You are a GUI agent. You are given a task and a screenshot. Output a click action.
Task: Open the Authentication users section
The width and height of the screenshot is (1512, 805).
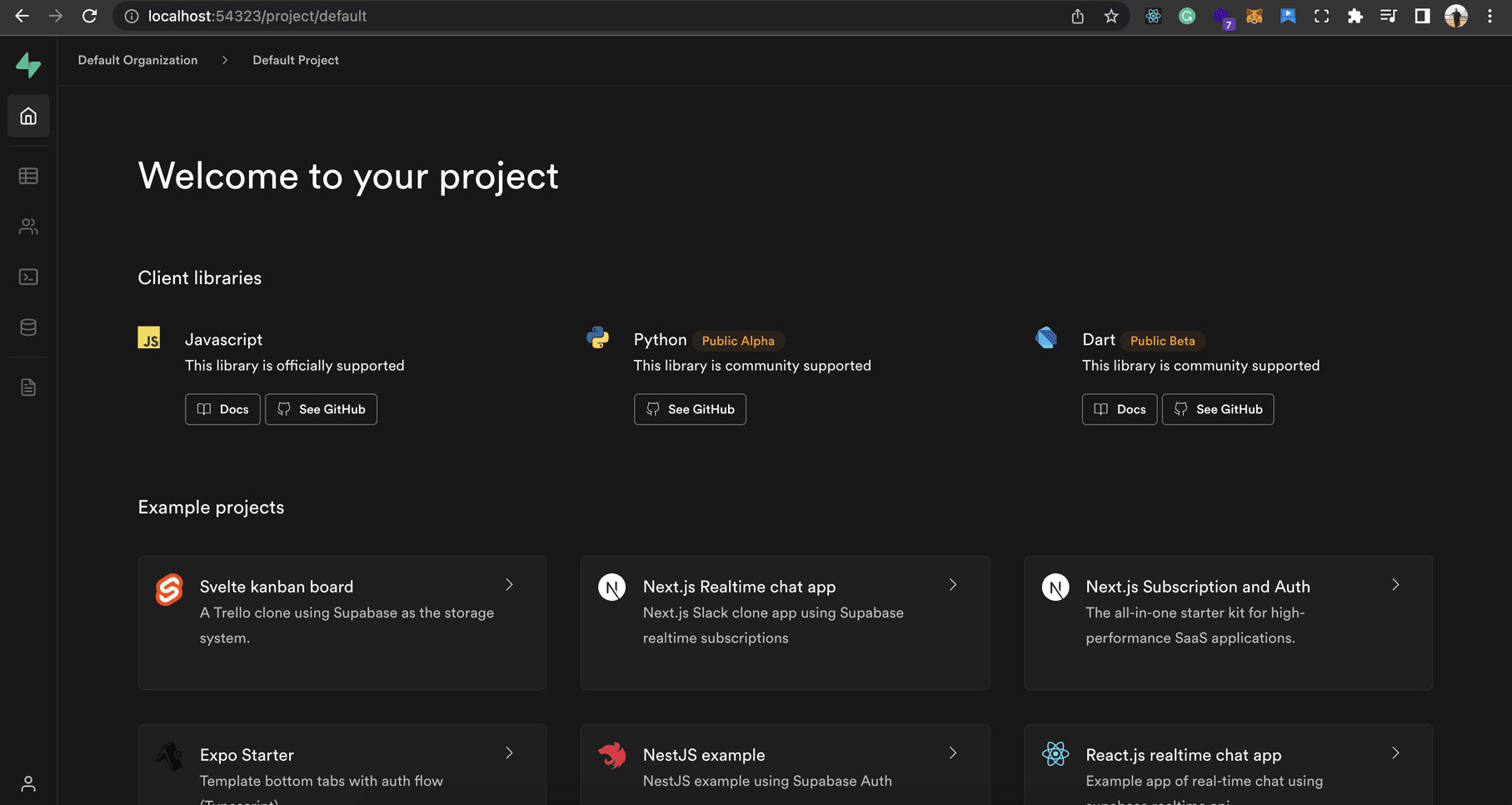(27, 226)
